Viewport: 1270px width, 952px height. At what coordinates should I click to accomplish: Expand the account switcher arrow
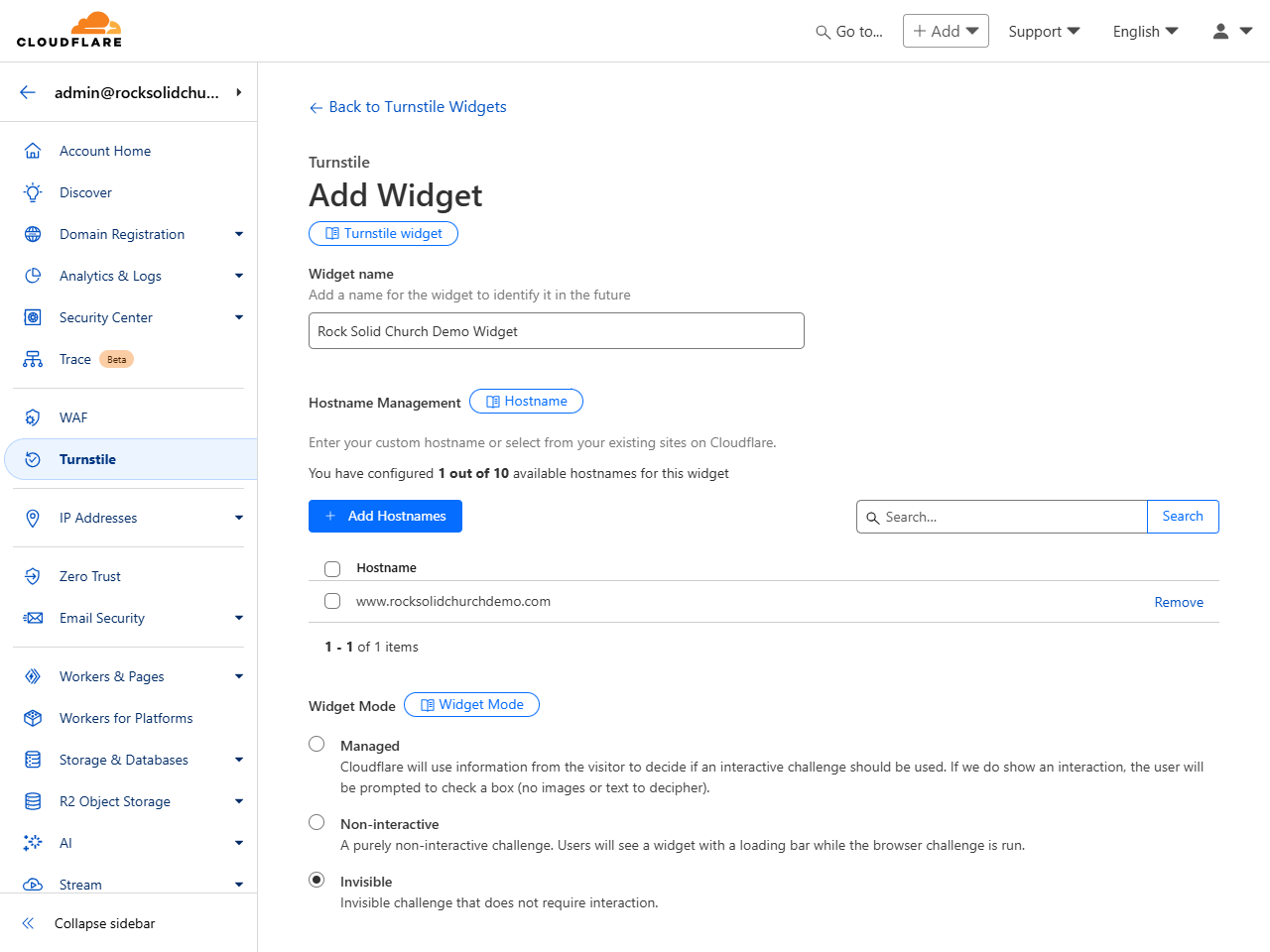pos(239,92)
